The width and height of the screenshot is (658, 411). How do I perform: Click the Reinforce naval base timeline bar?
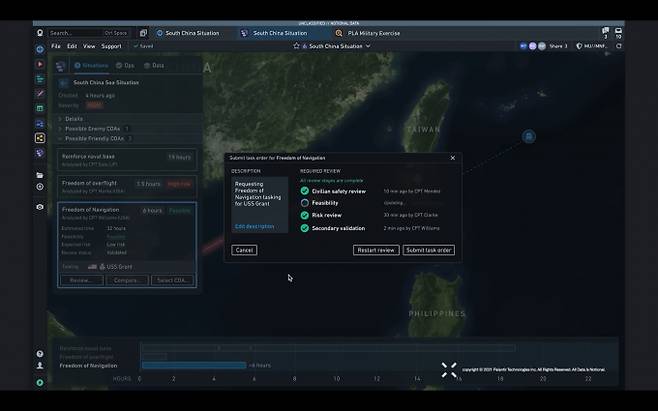coord(329,348)
